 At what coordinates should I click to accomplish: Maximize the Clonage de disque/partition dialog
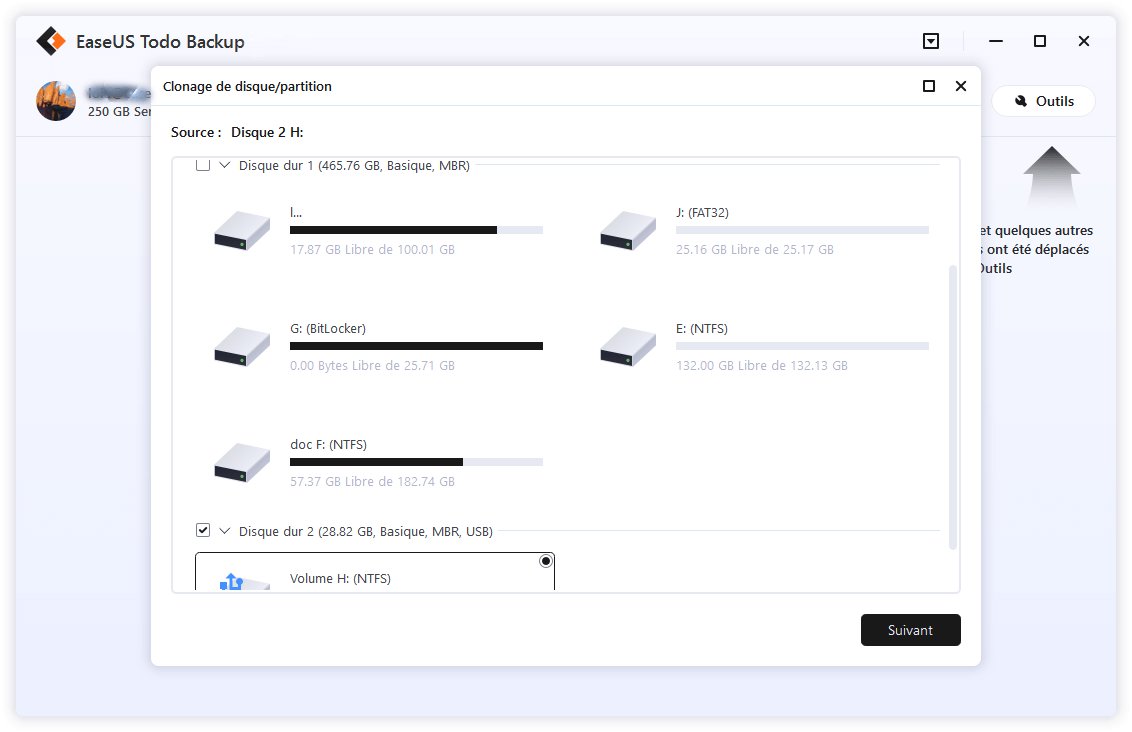[x=928, y=86]
